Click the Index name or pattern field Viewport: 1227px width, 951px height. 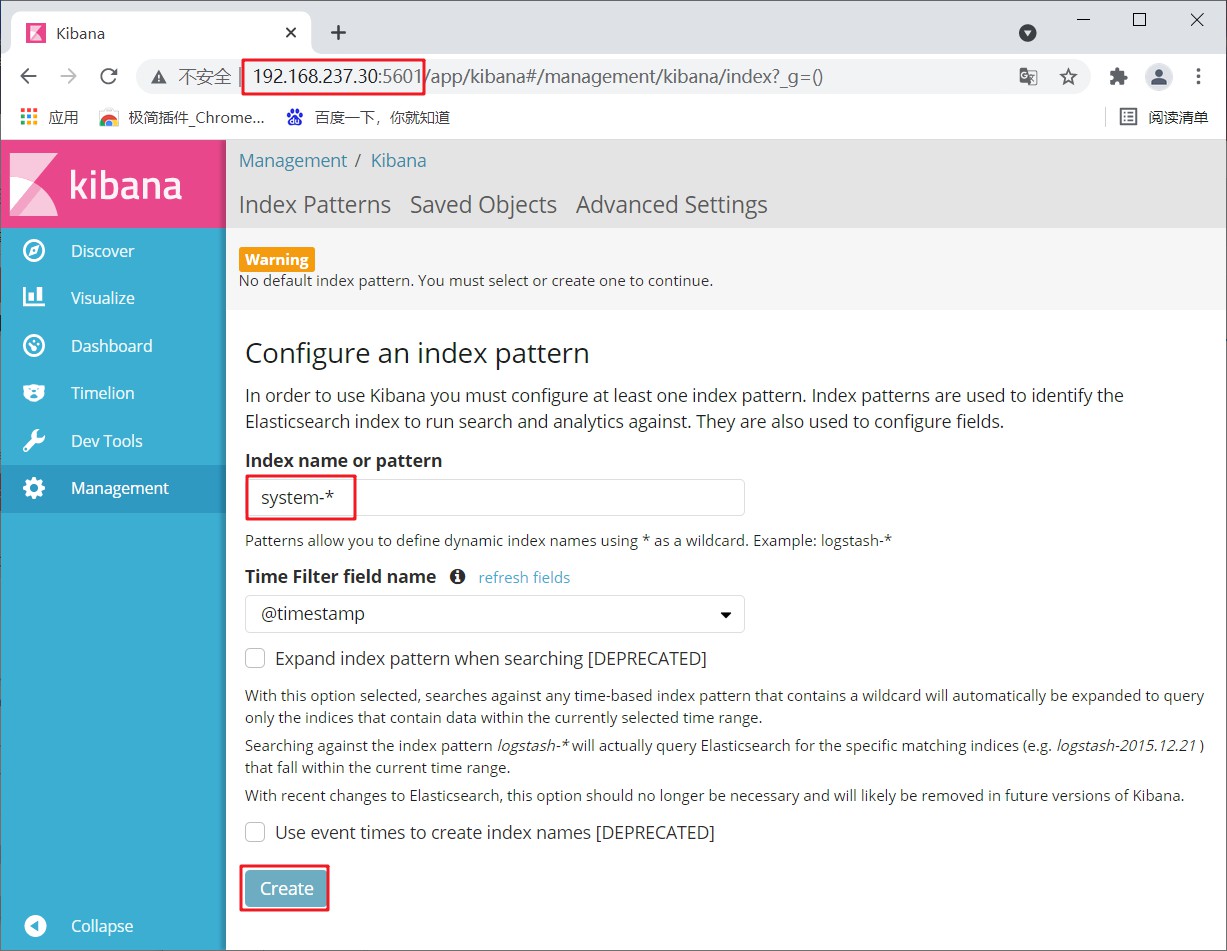click(495, 498)
